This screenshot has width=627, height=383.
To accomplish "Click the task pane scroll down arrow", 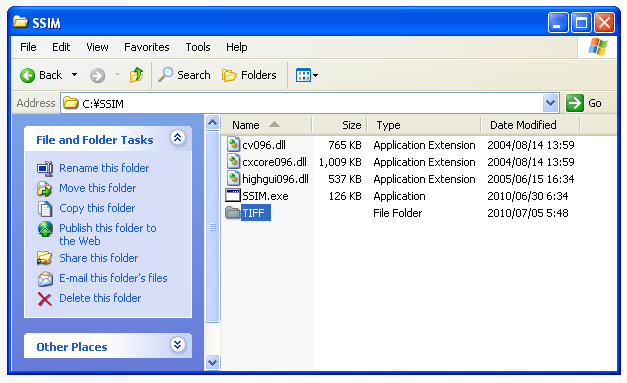I will pyautogui.click(x=212, y=363).
